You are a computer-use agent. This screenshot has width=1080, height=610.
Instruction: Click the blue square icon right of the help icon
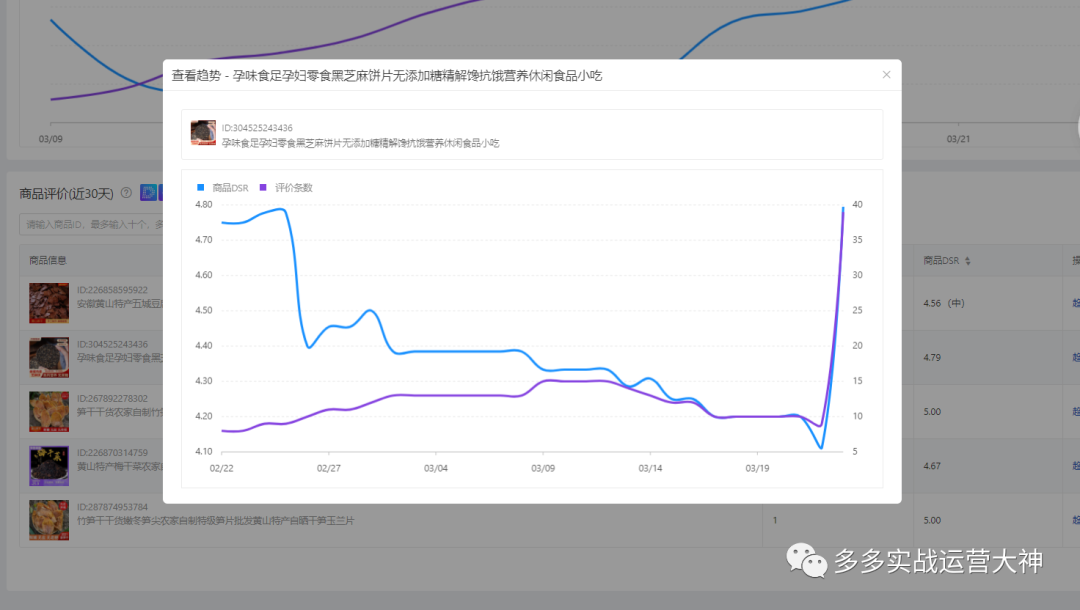tap(147, 193)
